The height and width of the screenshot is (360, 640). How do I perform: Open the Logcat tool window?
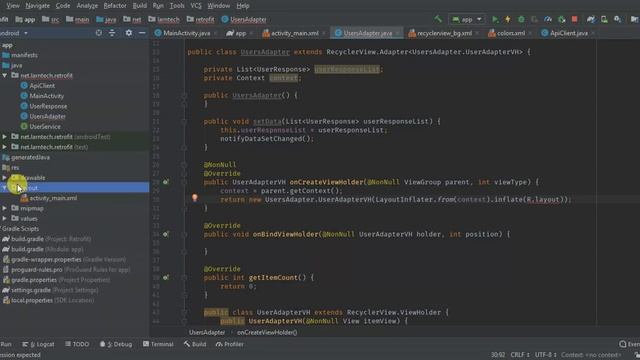(38, 344)
